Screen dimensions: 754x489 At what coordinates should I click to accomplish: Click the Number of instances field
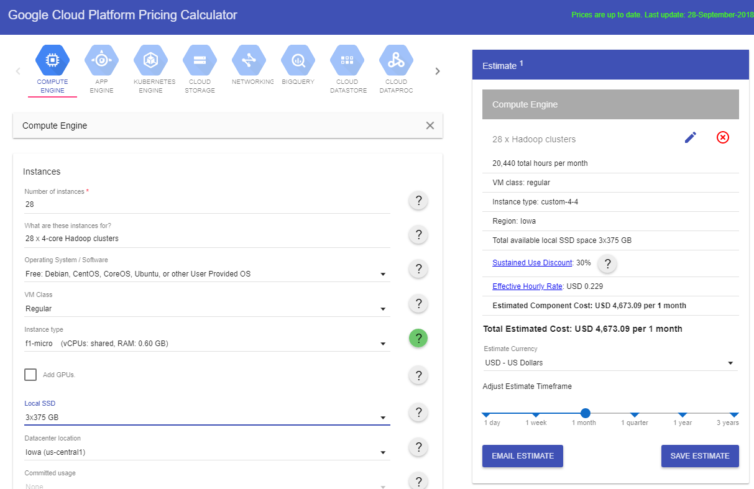click(x=206, y=203)
